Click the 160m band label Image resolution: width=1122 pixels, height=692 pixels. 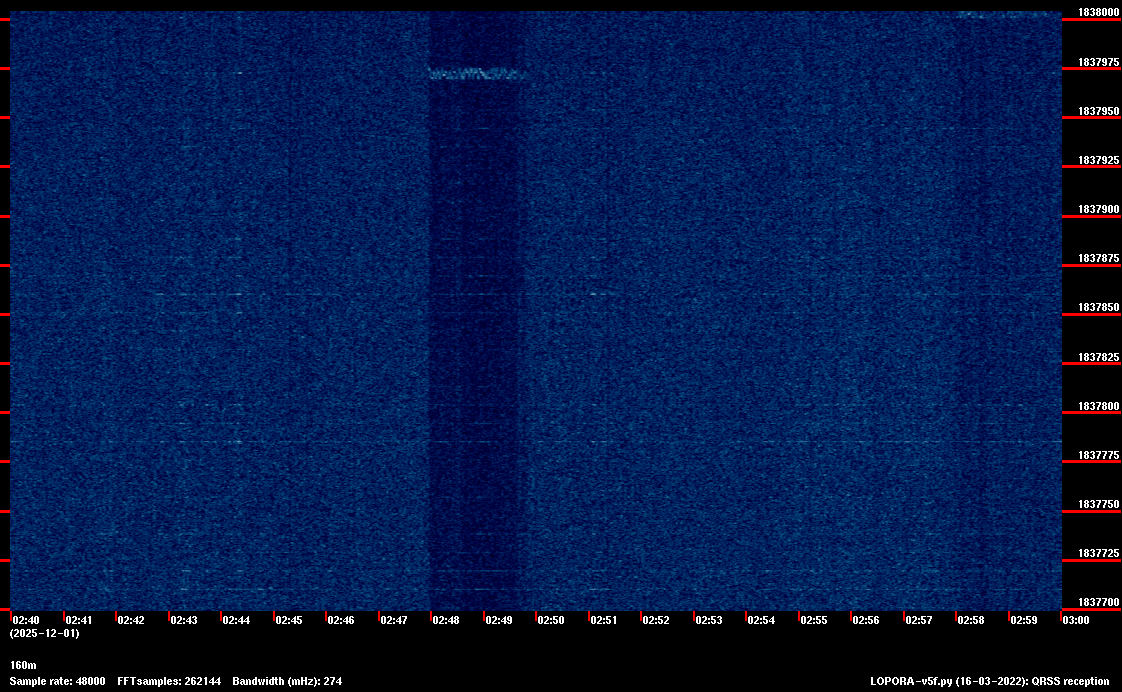[23, 665]
